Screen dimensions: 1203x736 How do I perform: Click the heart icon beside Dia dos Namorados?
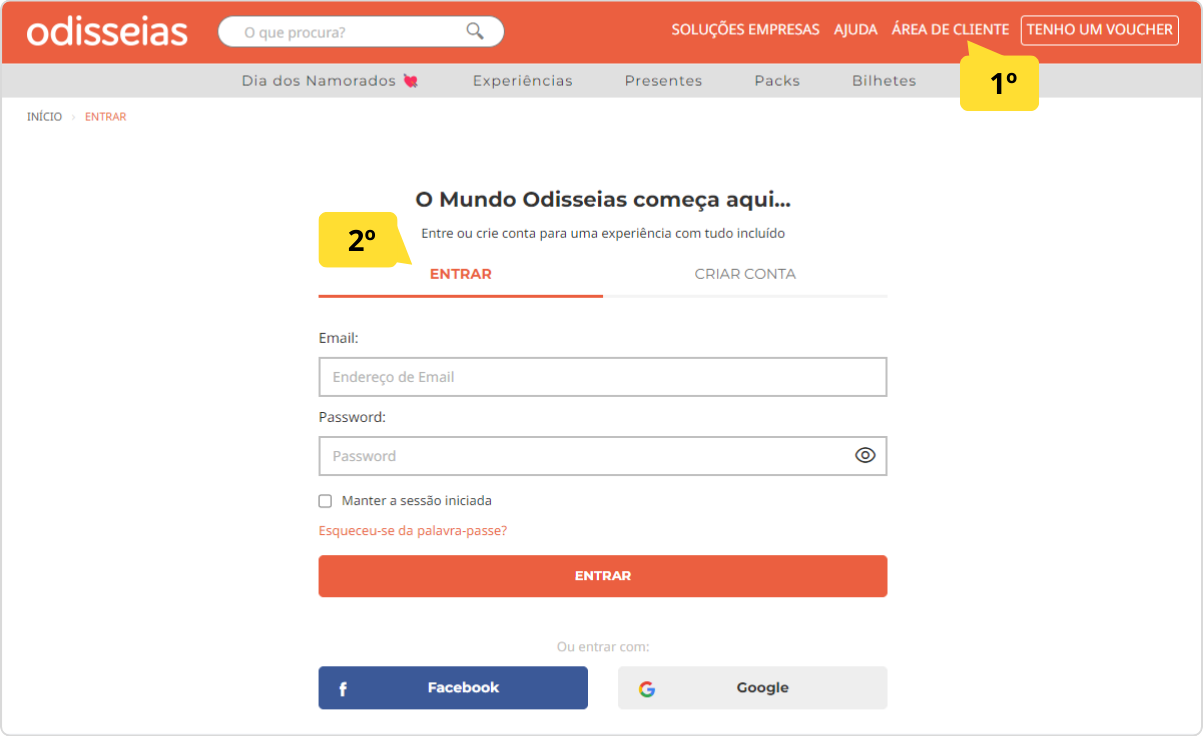coord(410,81)
